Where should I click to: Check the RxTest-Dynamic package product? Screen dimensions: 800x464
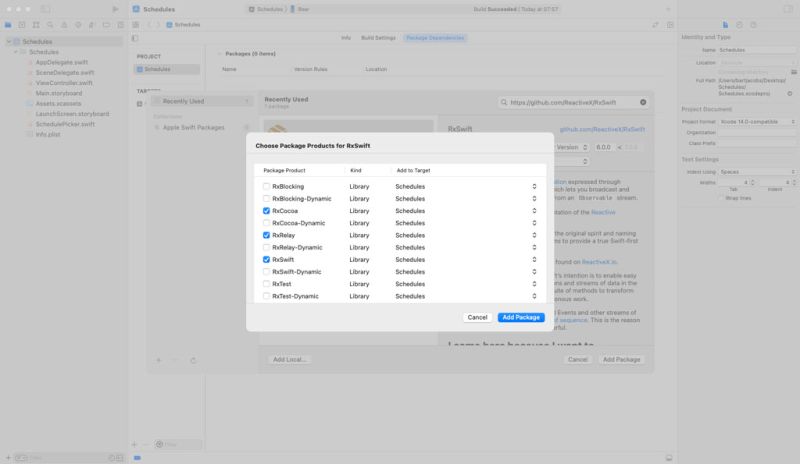pos(266,296)
